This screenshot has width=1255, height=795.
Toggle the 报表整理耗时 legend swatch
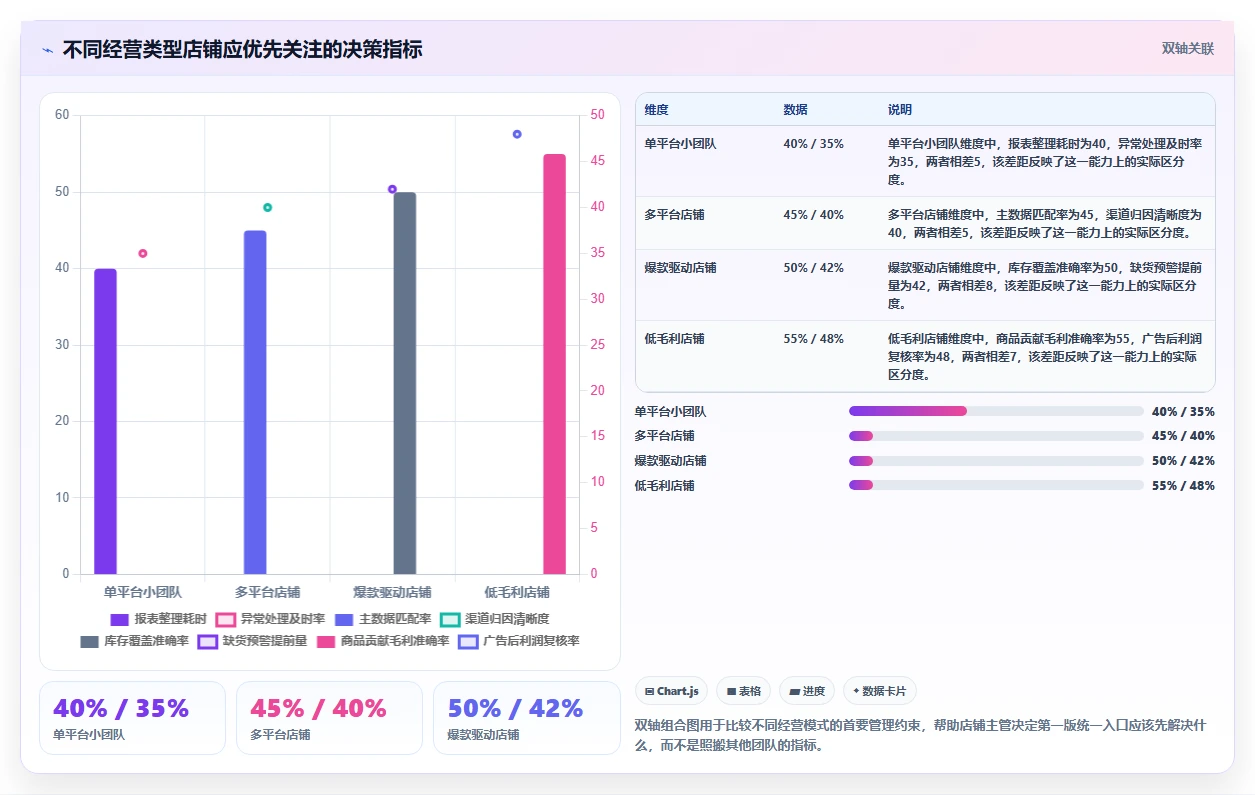tap(120, 619)
